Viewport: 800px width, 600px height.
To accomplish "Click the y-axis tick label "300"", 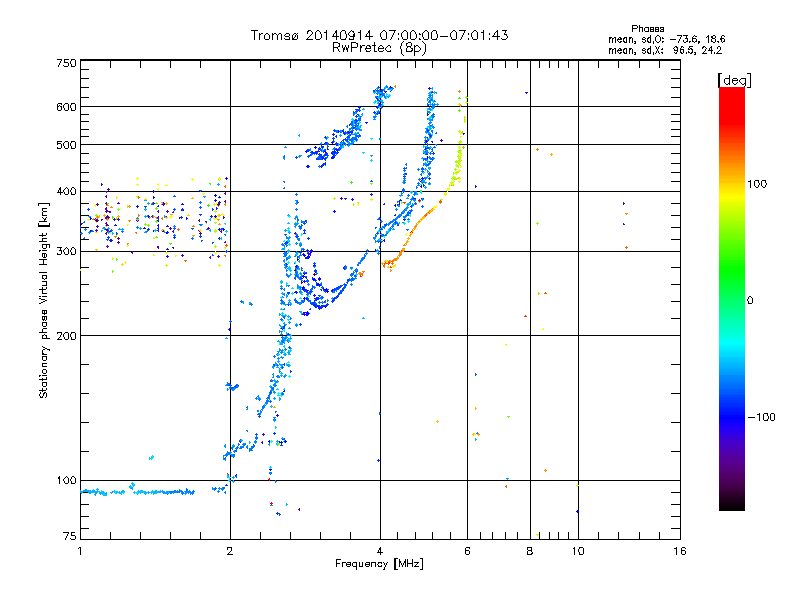I will click(x=66, y=252).
